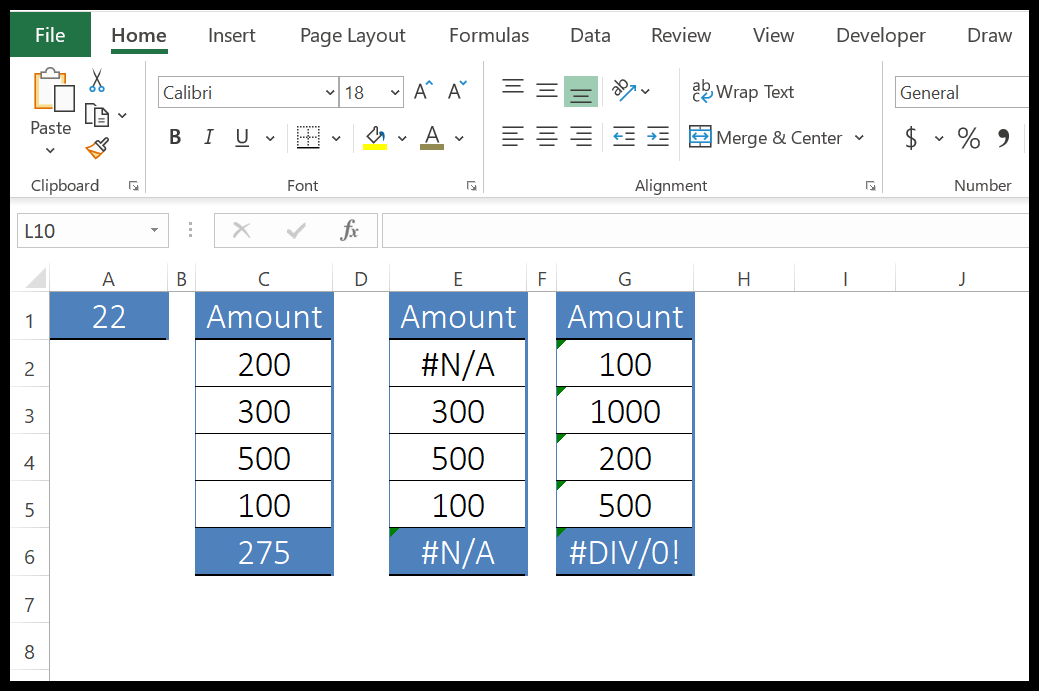
Task: Open the Developer tab
Action: 879,35
